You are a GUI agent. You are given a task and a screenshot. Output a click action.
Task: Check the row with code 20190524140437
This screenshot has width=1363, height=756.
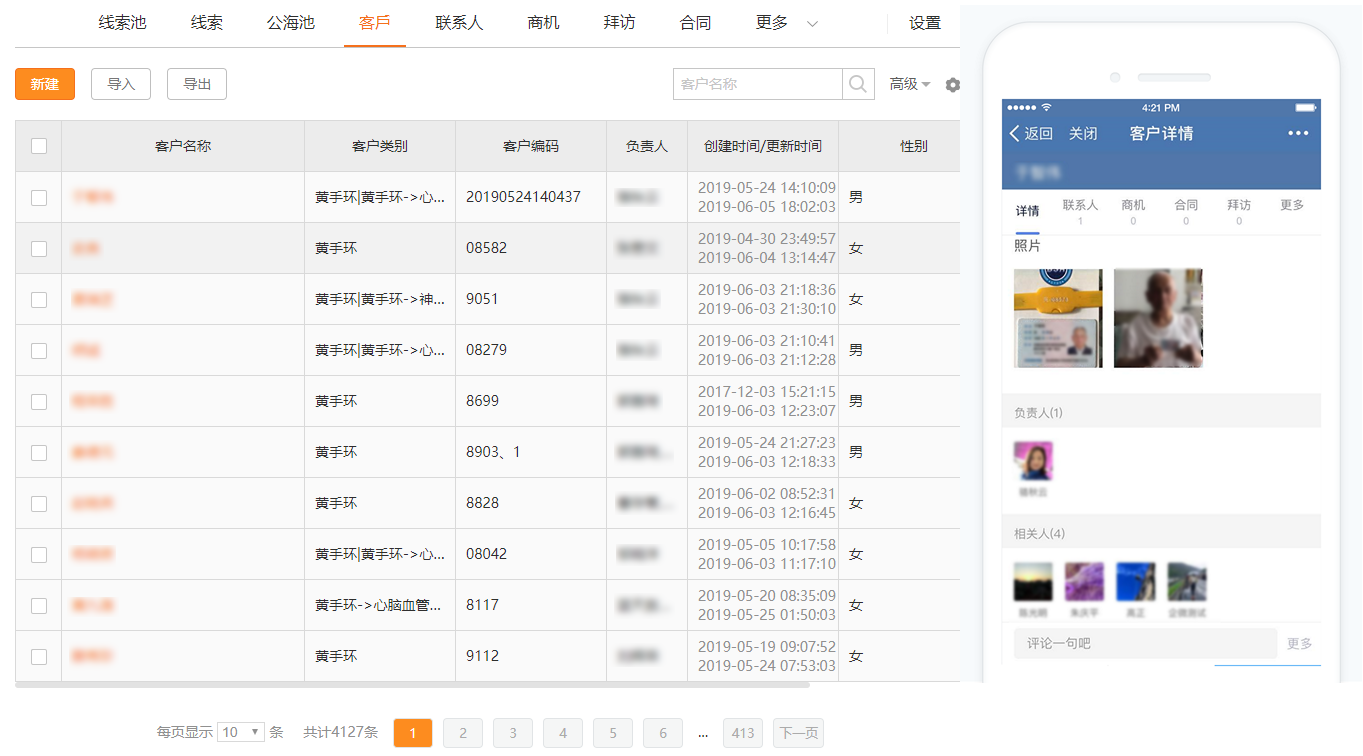tap(39, 197)
